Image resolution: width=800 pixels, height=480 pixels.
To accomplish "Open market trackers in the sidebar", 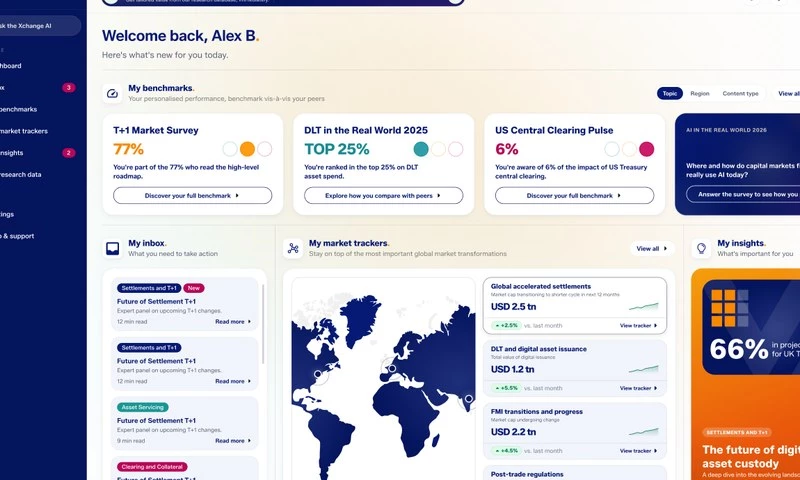I will click(23, 131).
